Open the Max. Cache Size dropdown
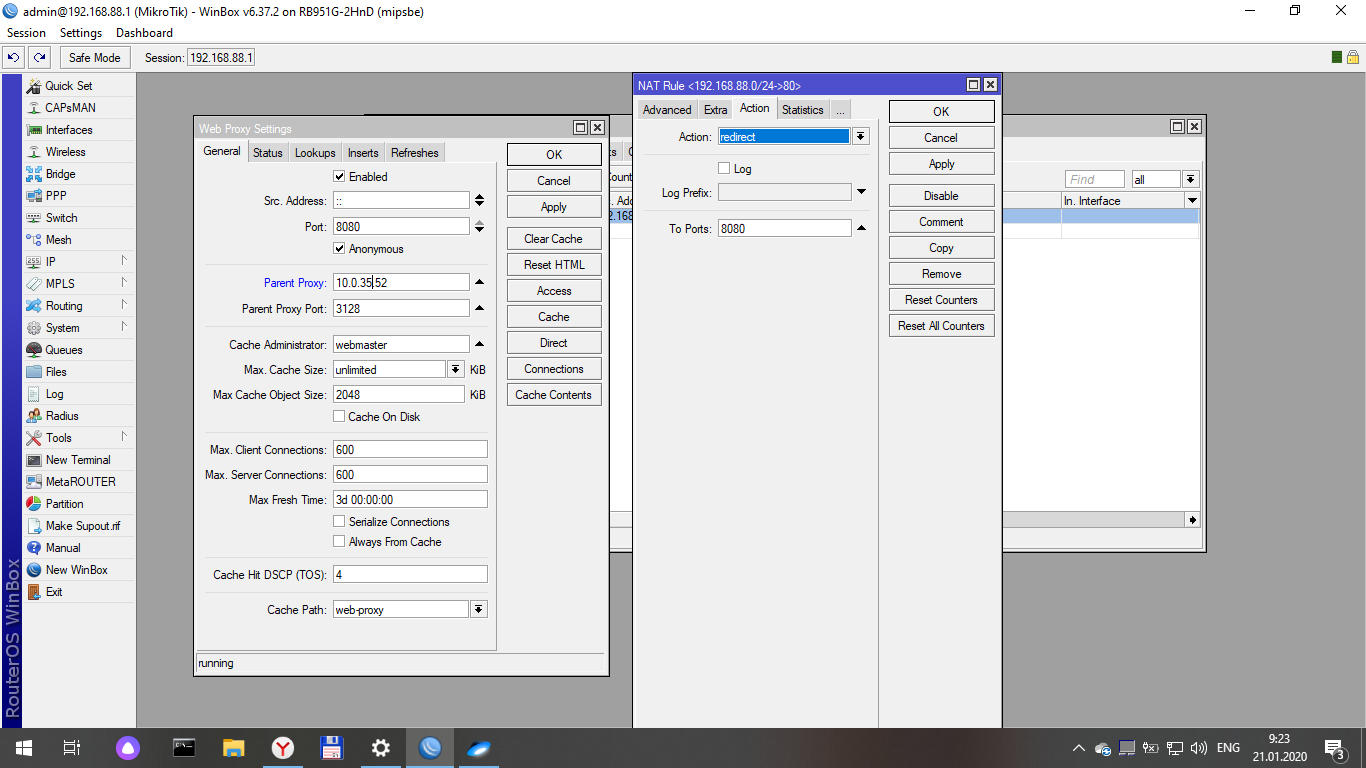 [456, 370]
